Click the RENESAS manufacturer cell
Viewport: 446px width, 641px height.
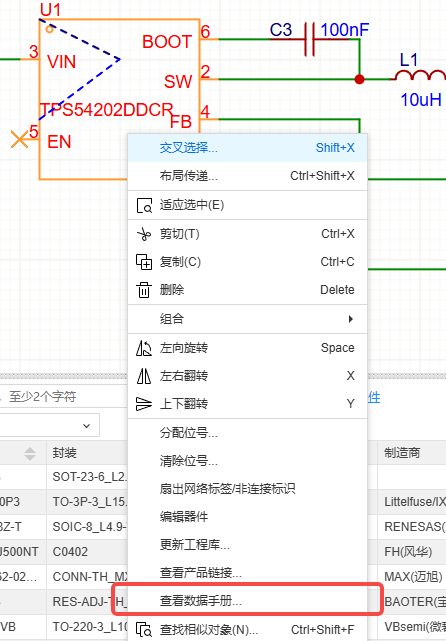coord(412,527)
